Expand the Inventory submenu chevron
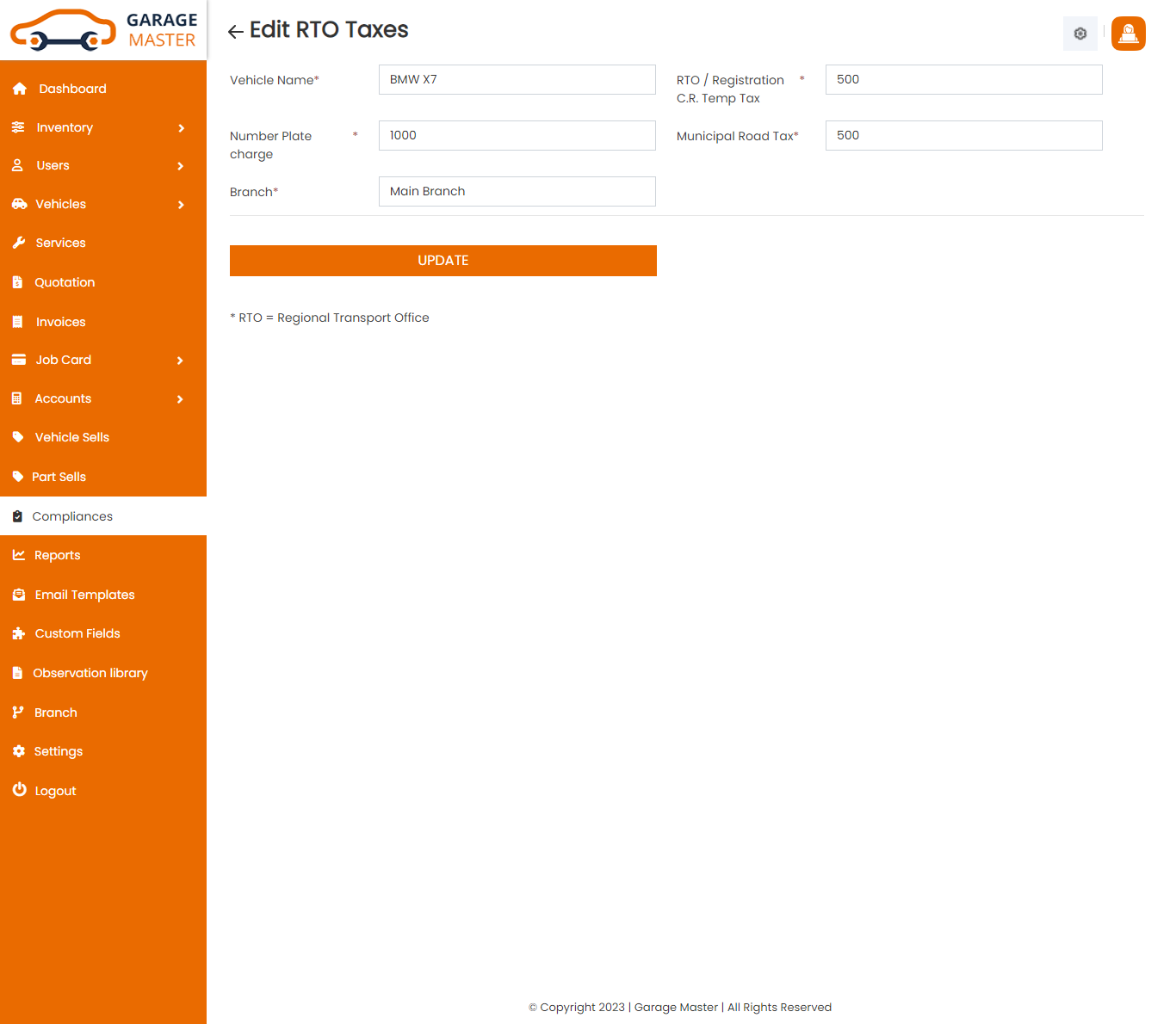 coord(181,128)
